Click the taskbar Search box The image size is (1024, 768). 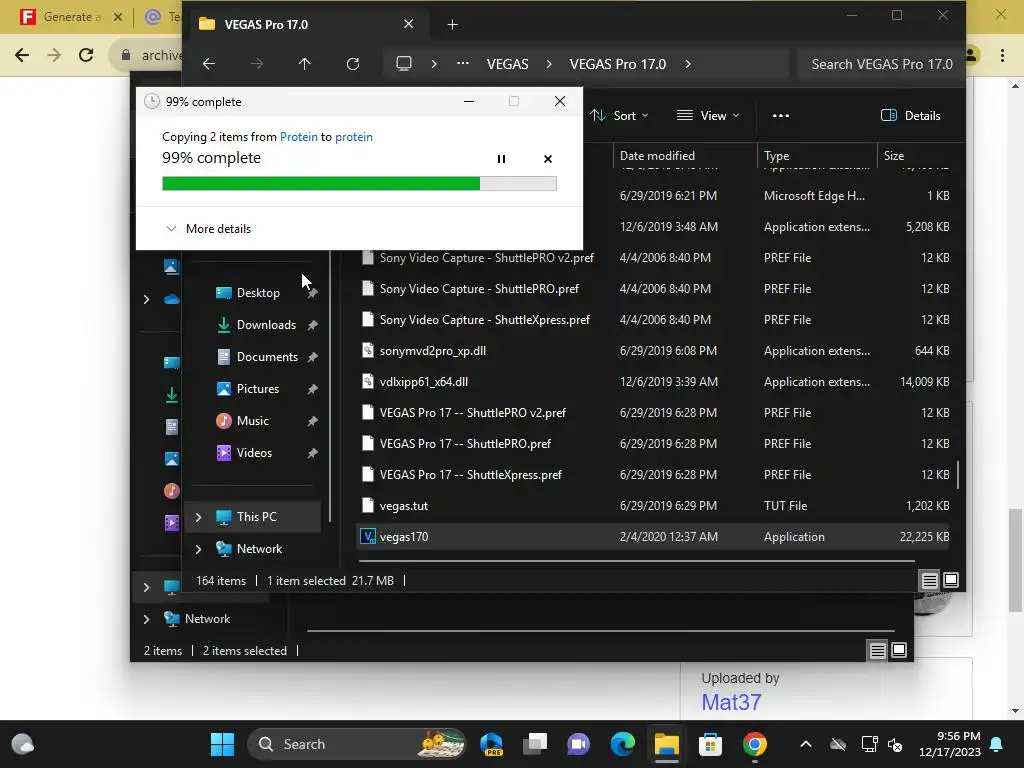click(357, 744)
